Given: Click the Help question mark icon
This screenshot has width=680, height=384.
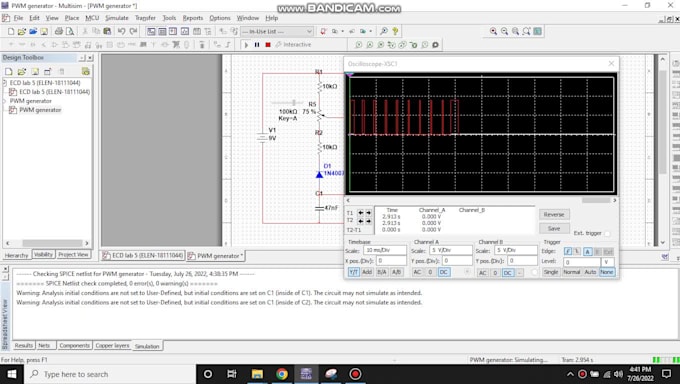Looking at the screenshot, I should click(x=395, y=31).
